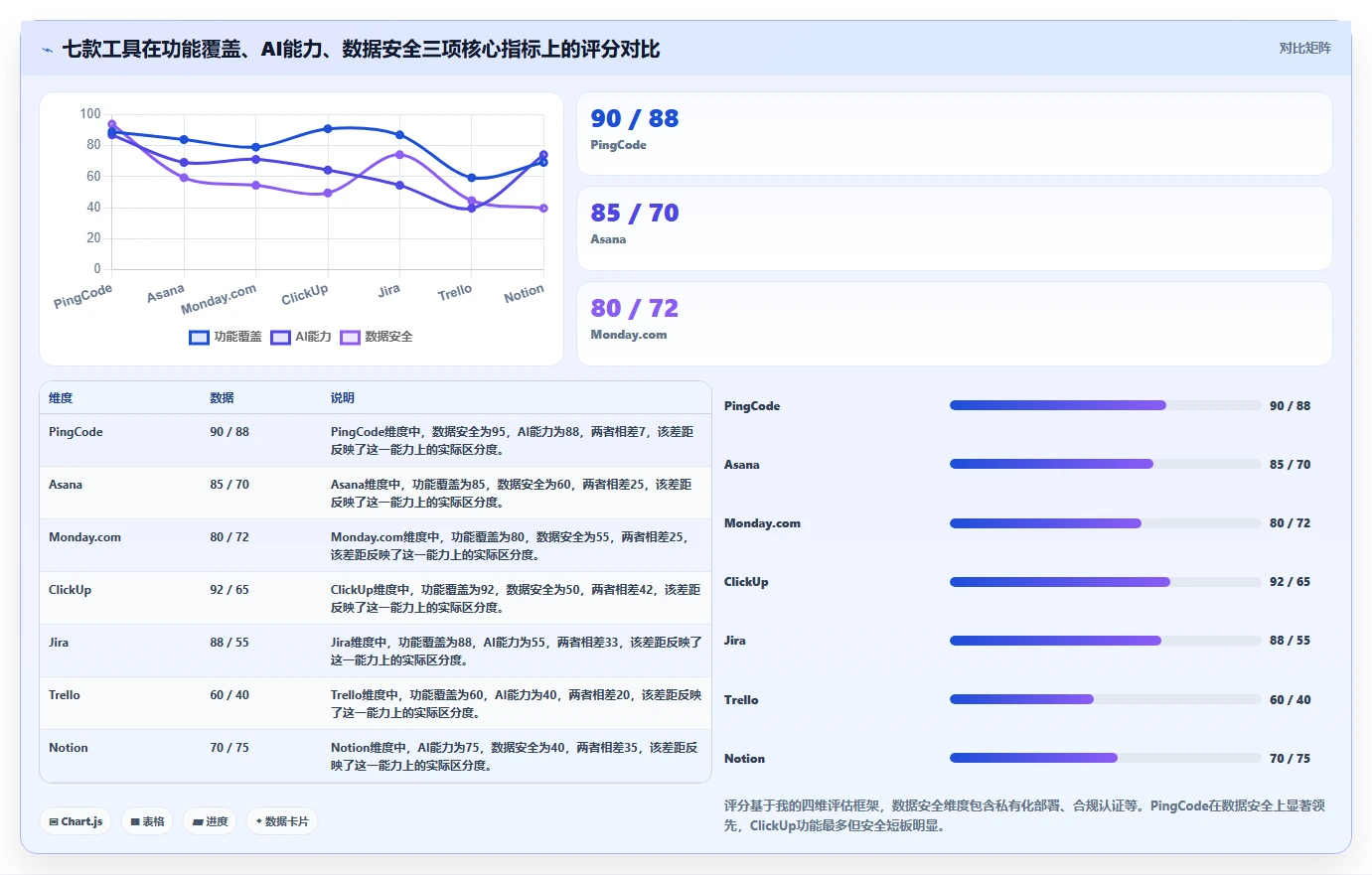Click the Notion progress bar
1372x875 pixels.
[x=1105, y=758]
